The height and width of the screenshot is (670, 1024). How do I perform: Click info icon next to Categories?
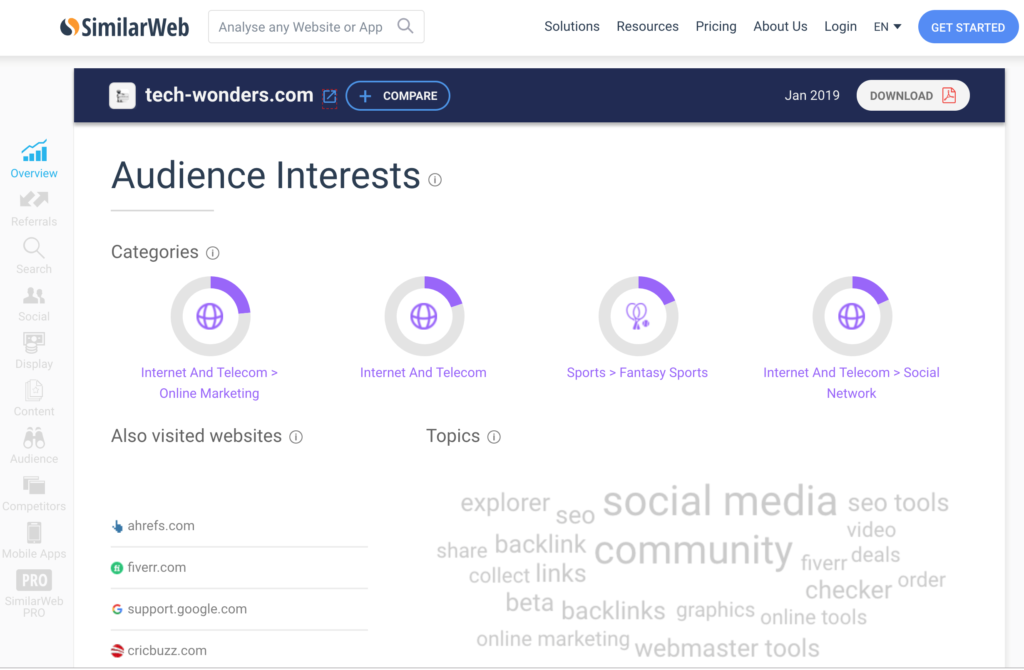pyautogui.click(x=213, y=253)
